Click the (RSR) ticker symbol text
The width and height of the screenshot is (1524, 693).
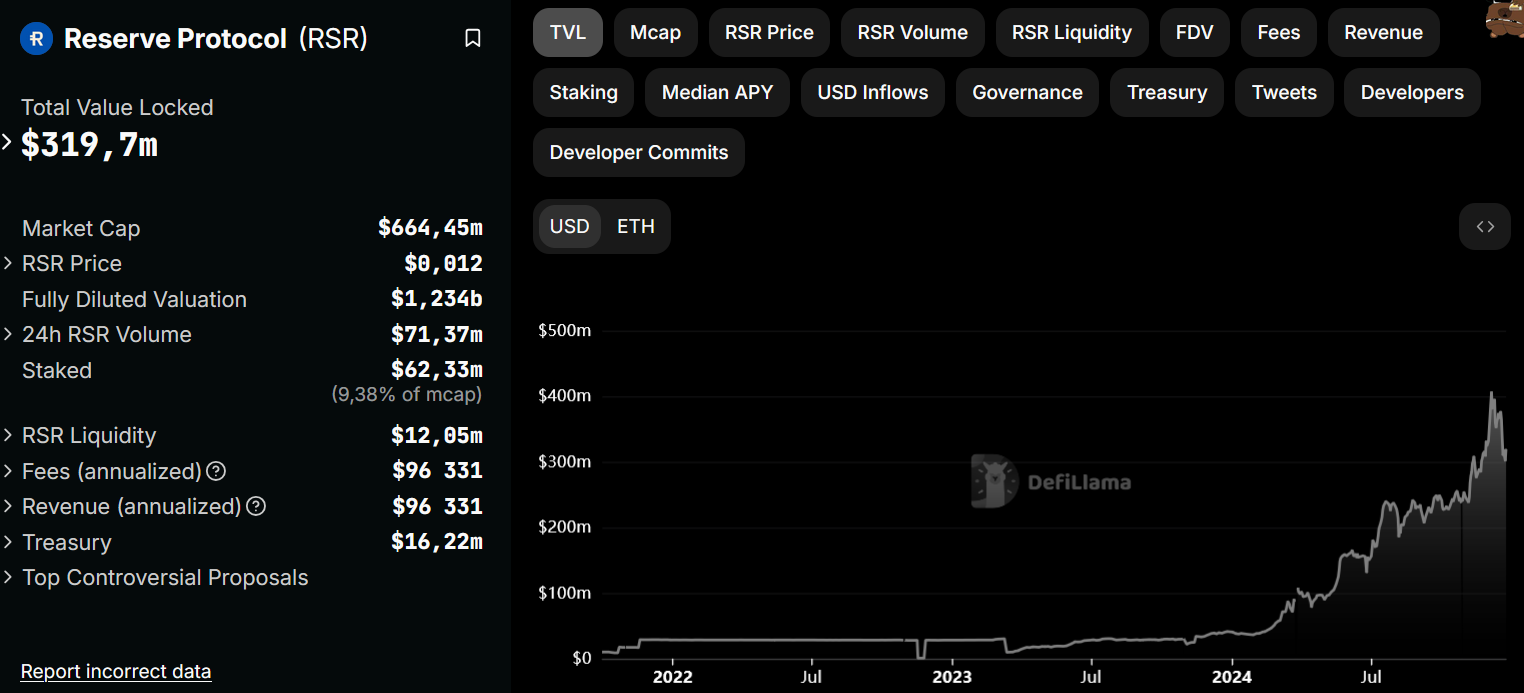pos(333,39)
